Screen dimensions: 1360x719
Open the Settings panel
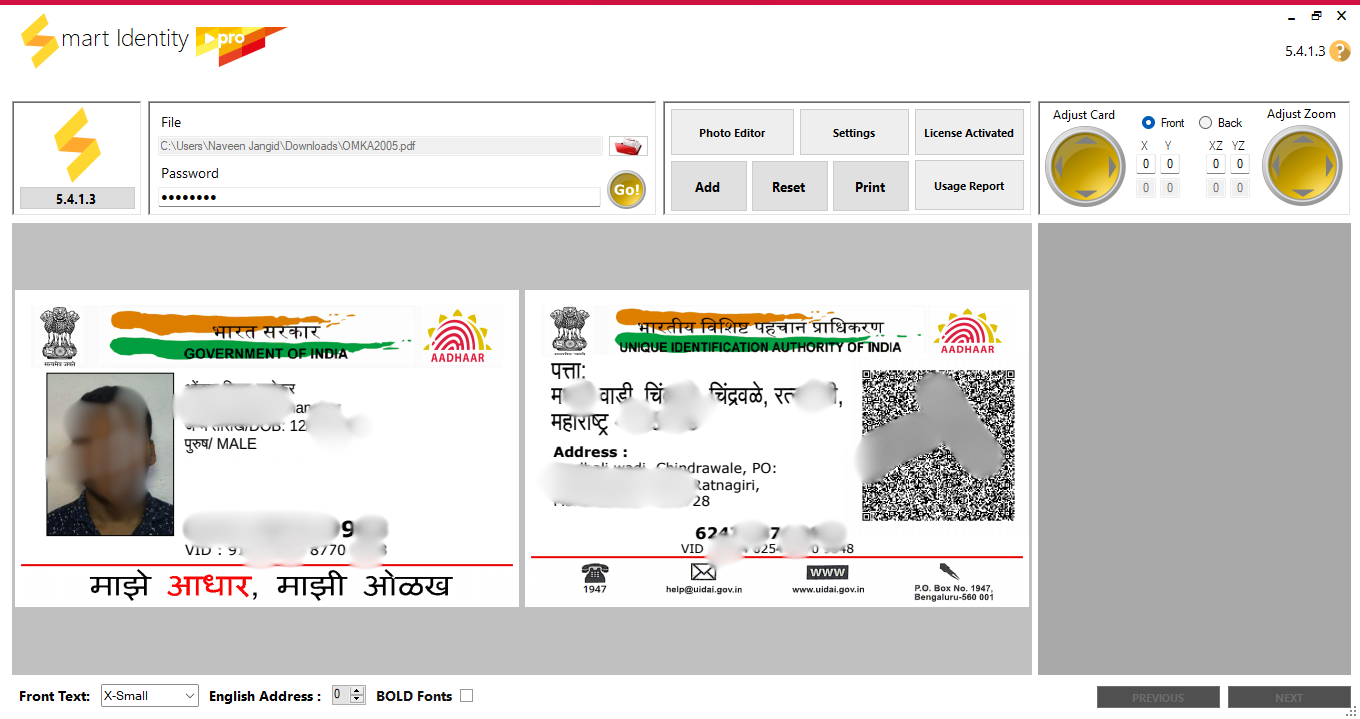coord(854,133)
